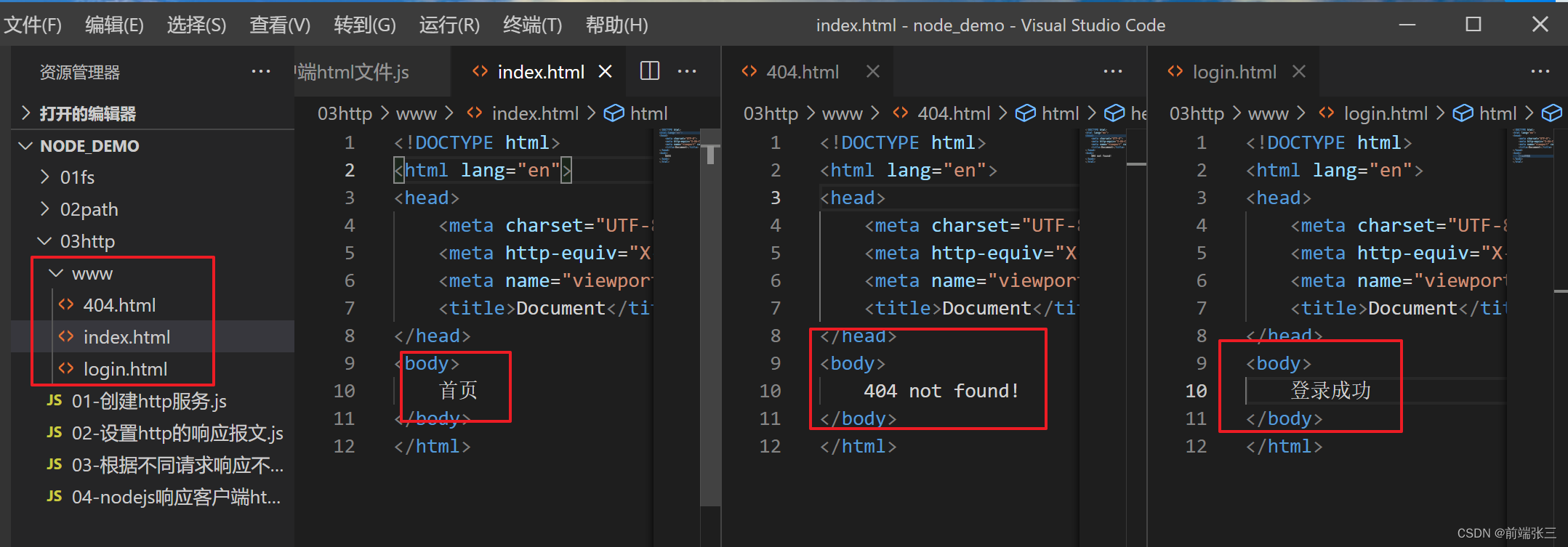The height and width of the screenshot is (547, 1568).
Task: Switch to the 端html文件.js tab
Action: 371,72
